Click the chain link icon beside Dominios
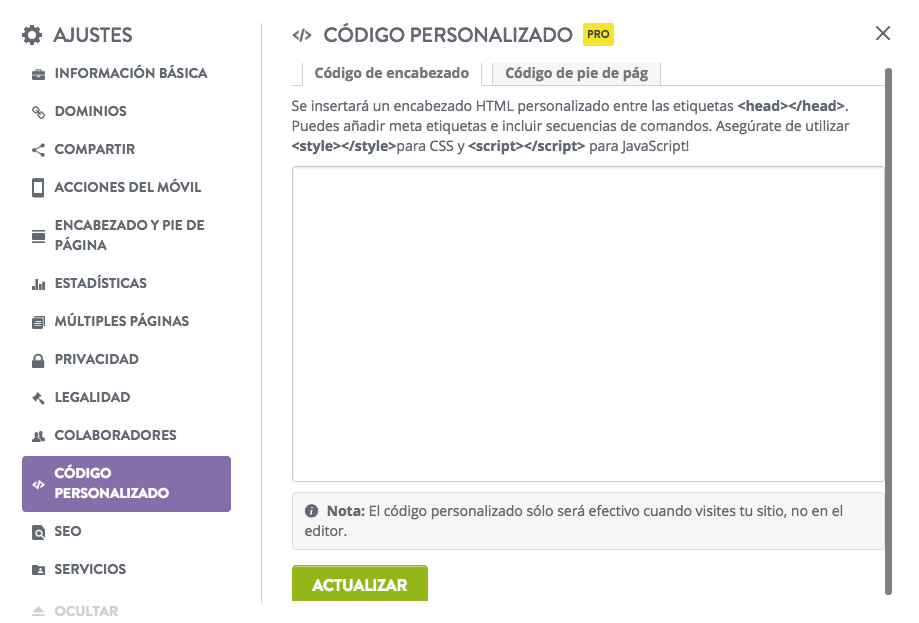 (x=38, y=112)
